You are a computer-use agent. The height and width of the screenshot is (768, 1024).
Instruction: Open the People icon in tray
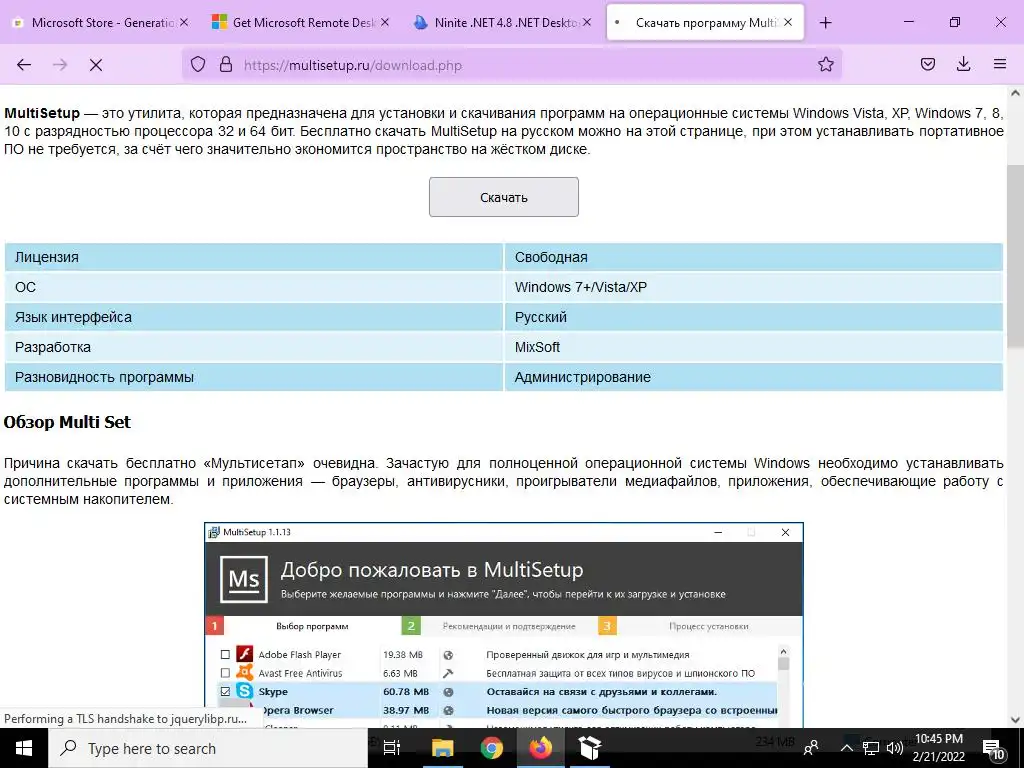811,748
